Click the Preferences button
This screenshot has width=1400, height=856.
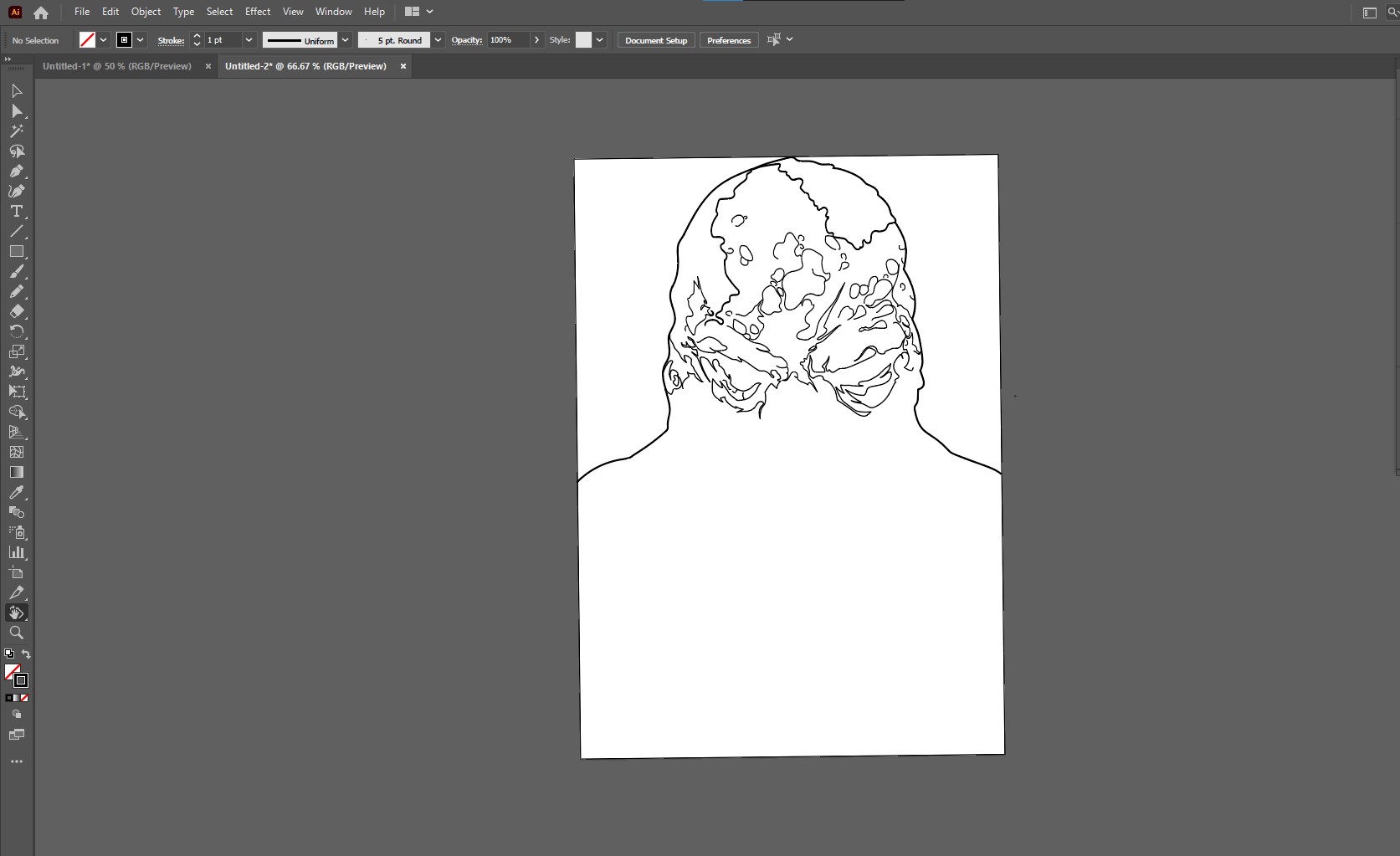729,40
